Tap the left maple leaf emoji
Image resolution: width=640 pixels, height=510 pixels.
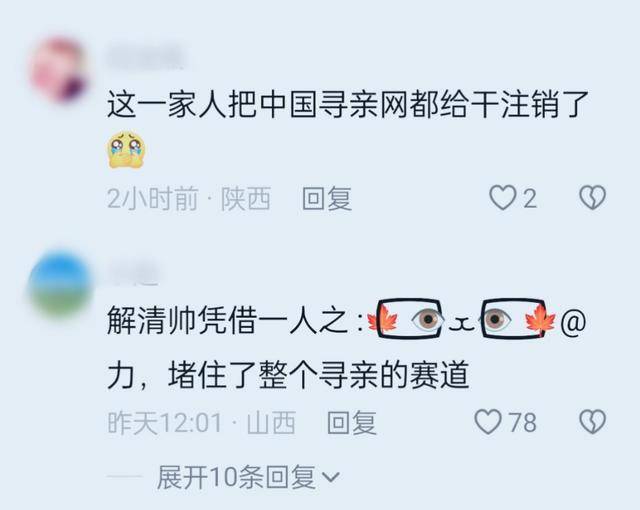pyautogui.click(x=381, y=319)
